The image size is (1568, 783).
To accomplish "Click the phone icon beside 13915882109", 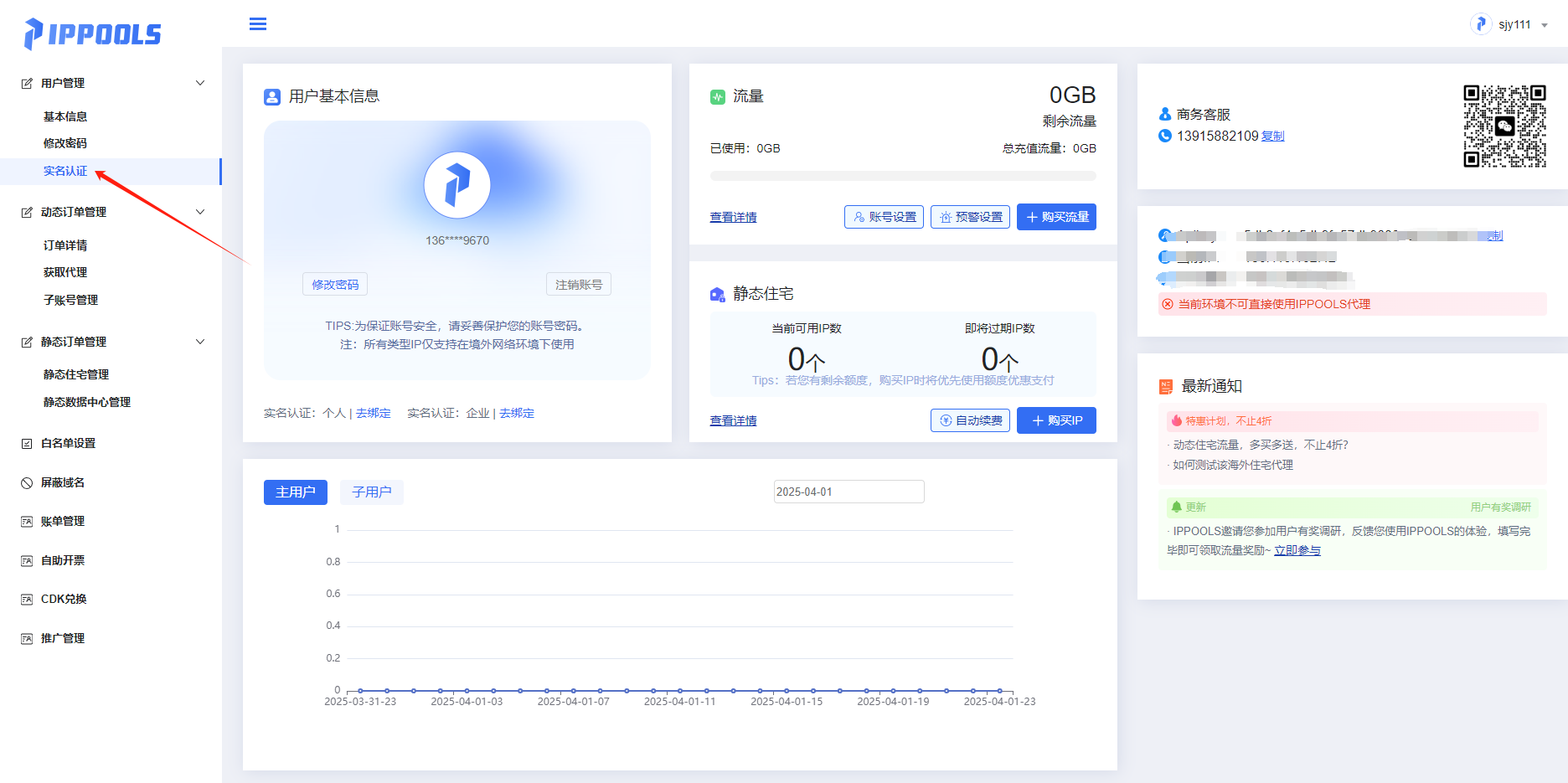I will (1164, 136).
